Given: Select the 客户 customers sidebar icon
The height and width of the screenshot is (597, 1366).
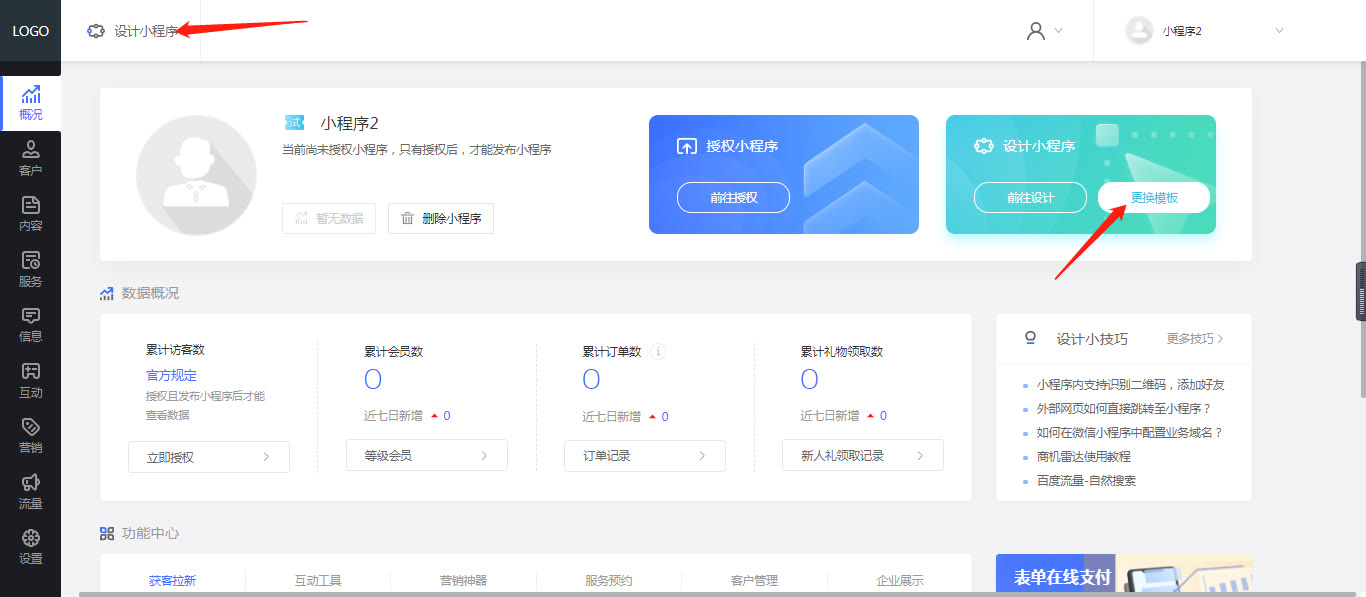Looking at the screenshot, I should (30, 158).
